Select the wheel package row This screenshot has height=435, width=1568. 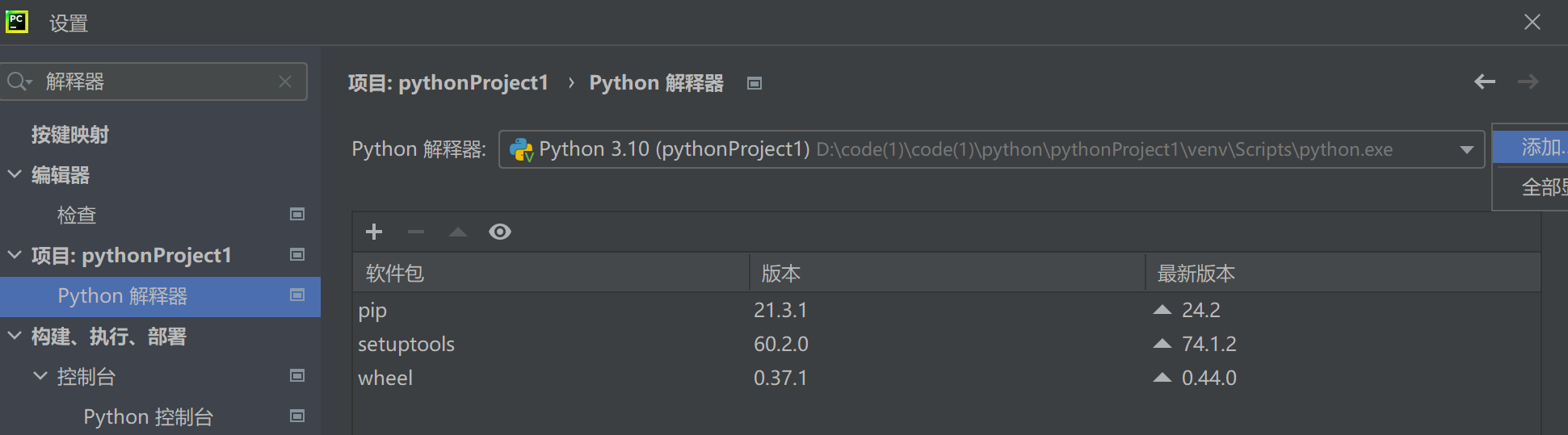[947, 378]
